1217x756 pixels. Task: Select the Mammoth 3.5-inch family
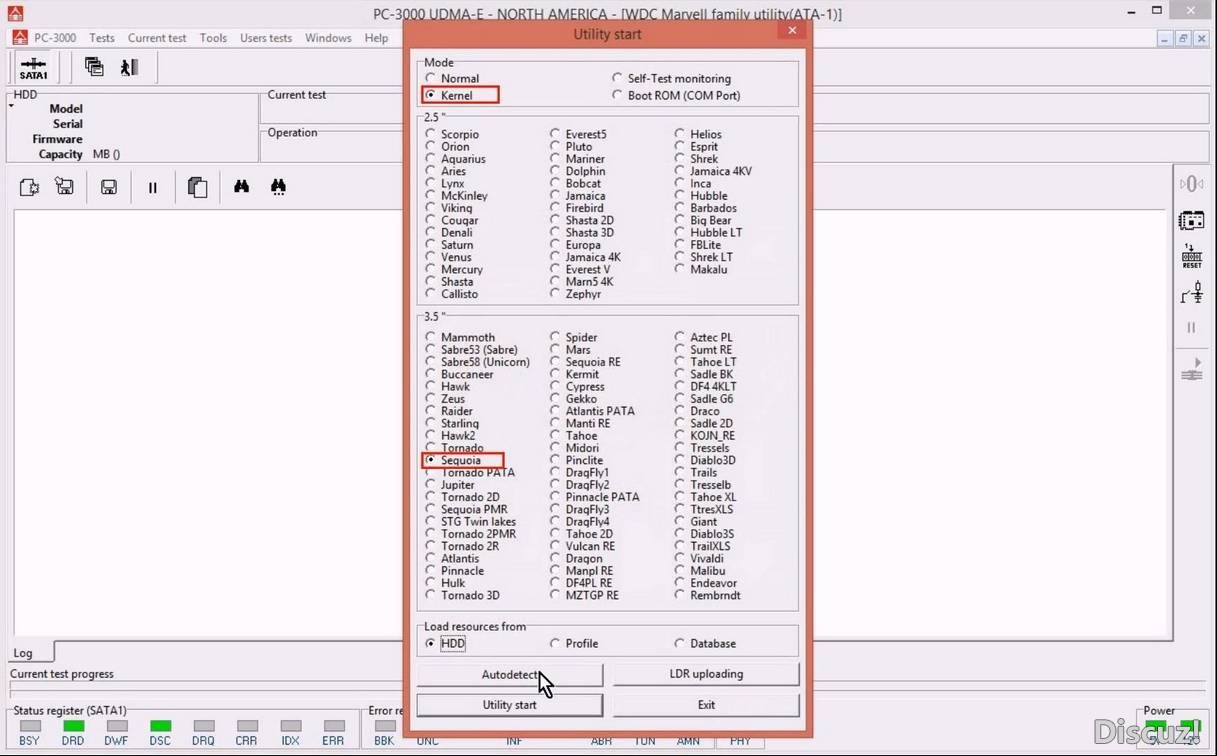pyautogui.click(x=431, y=337)
